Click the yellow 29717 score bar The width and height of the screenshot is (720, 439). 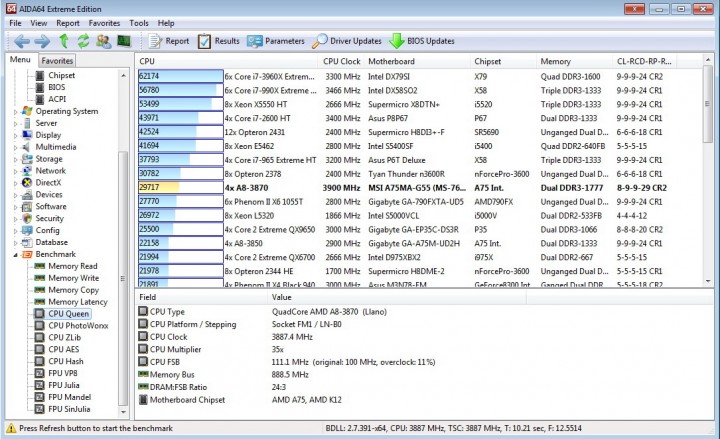pos(180,187)
